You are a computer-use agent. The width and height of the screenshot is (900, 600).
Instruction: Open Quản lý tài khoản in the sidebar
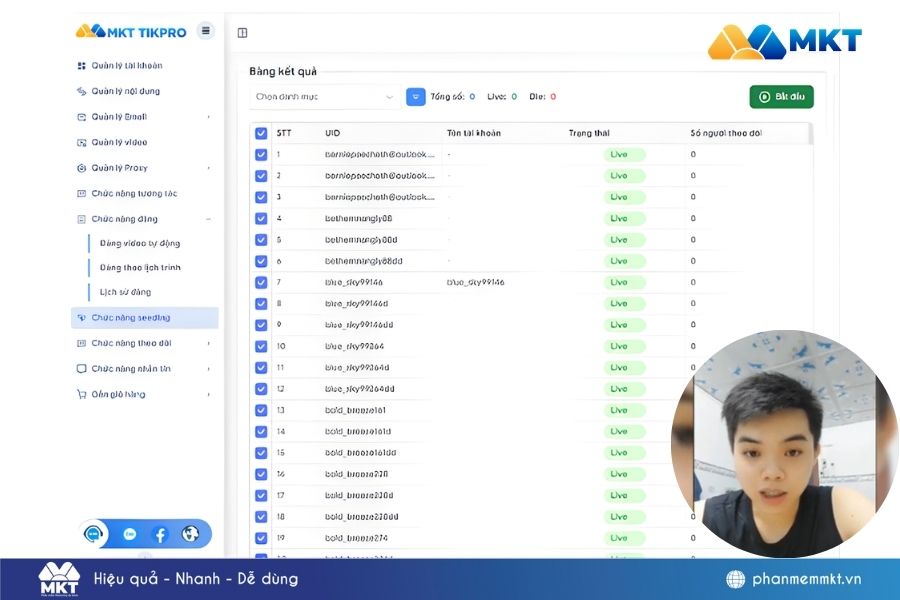123,65
